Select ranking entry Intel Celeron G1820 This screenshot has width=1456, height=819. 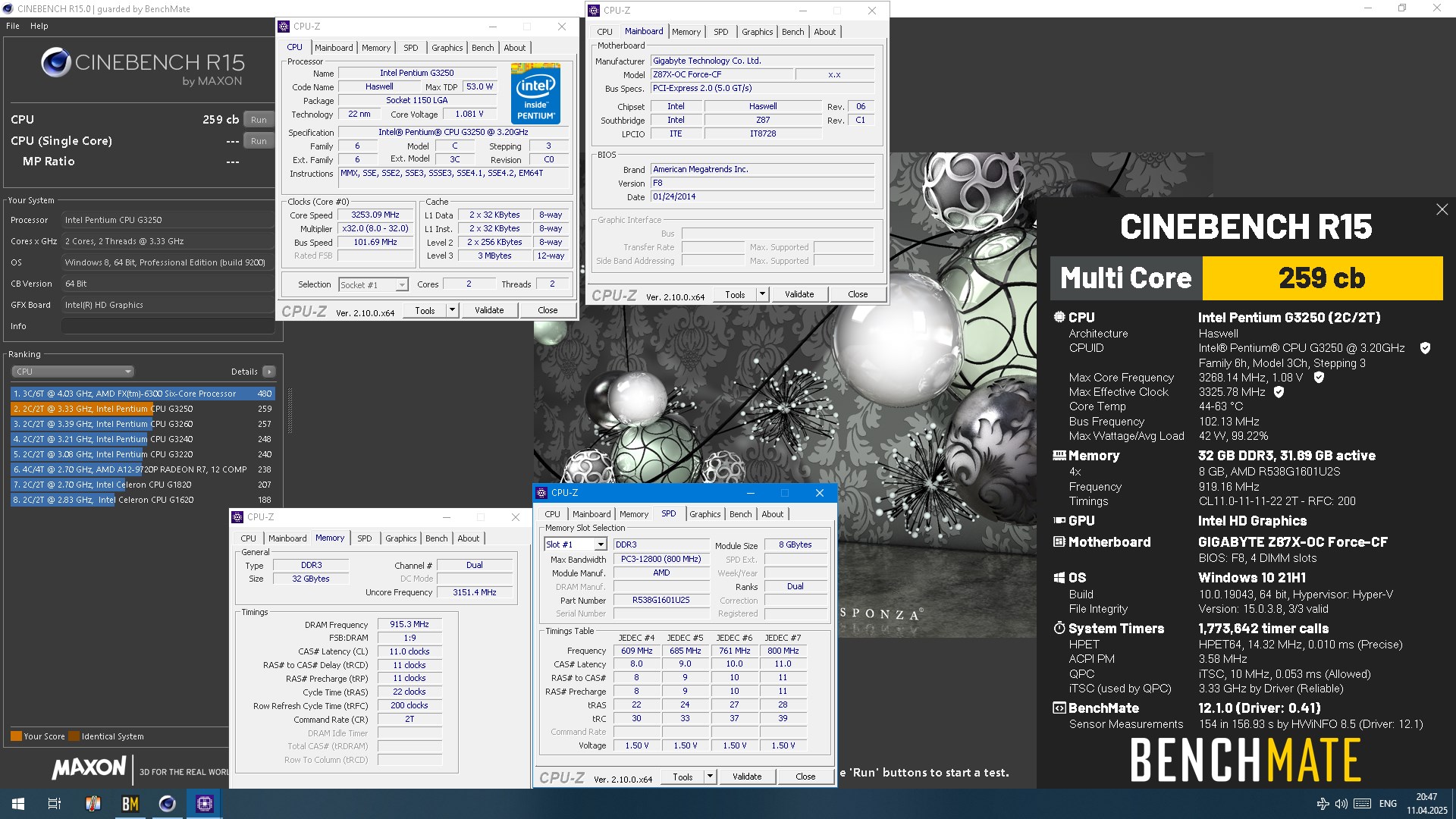(x=143, y=485)
